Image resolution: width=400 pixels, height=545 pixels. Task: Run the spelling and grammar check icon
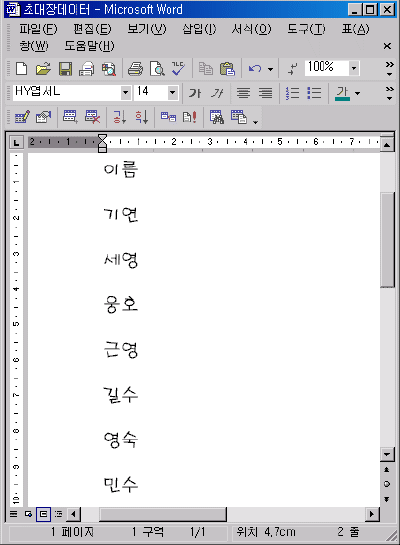point(178,68)
